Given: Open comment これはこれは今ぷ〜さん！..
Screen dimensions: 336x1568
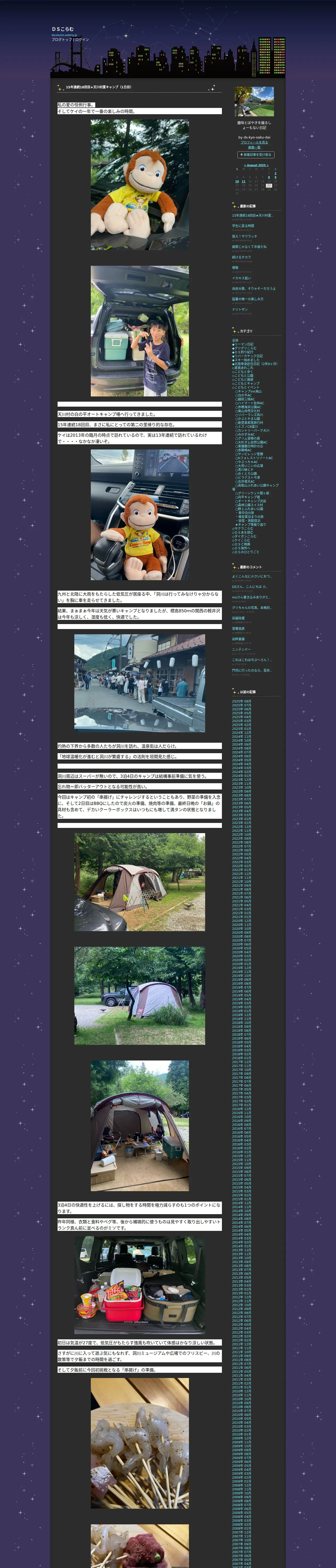Looking at the screenshot, I should pos(251,660).
